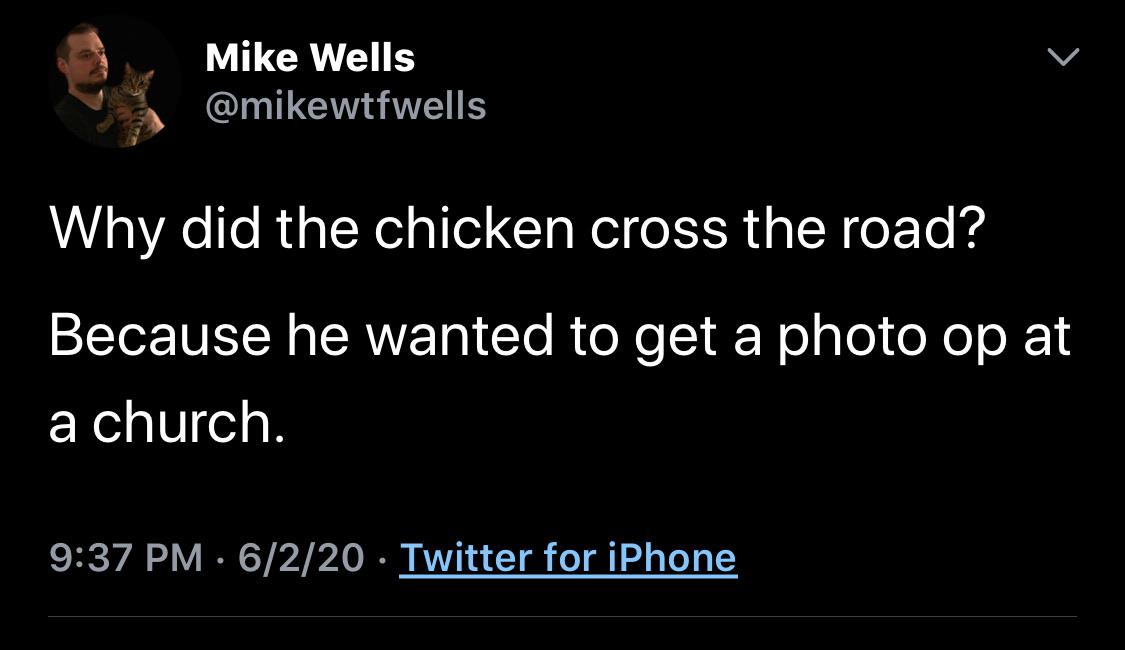Follow the Twitter for iPhone link
The height and width of the screenshot is (650, 1125).
click(568, 558)
